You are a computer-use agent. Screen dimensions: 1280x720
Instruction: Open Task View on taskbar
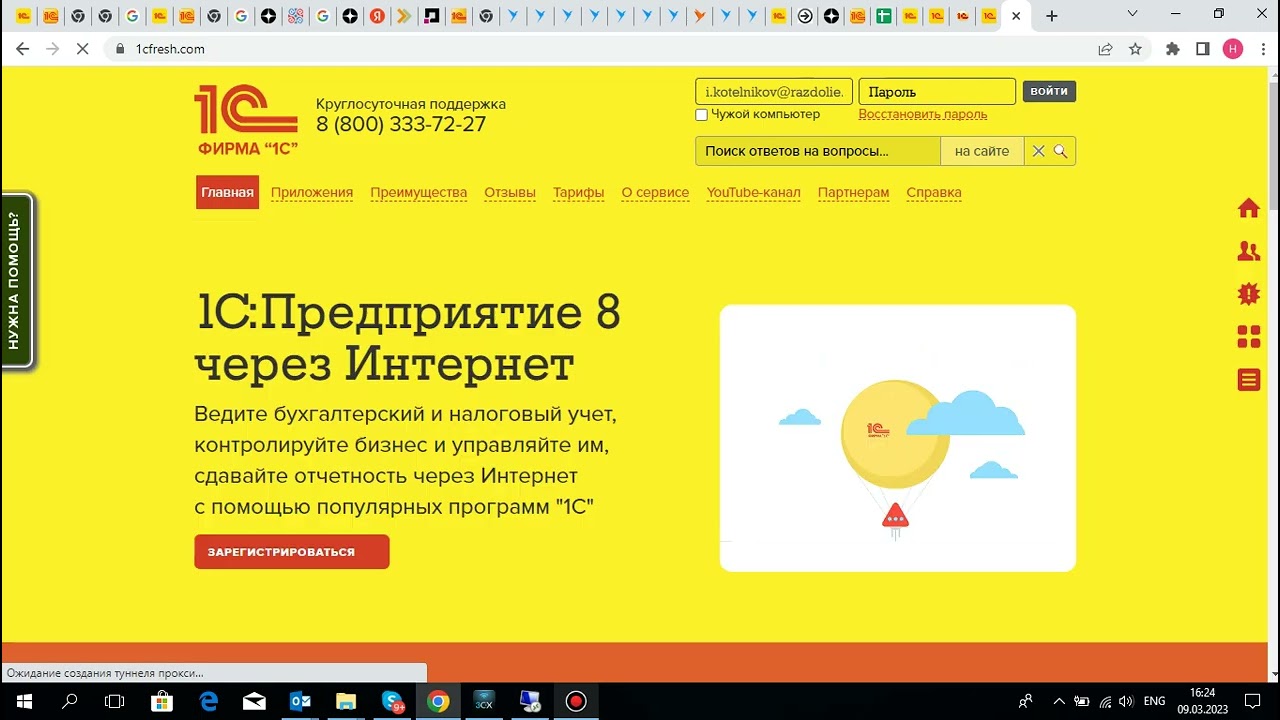tap(115, 701)
